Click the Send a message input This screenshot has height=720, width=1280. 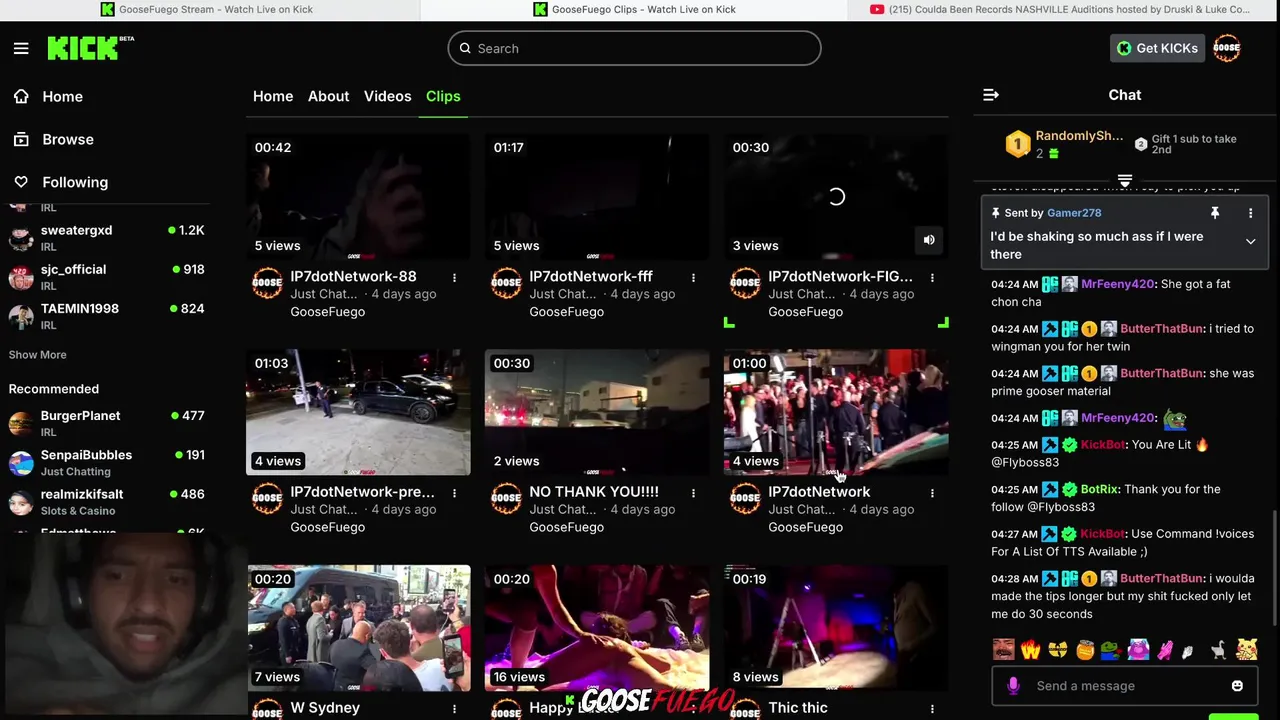pos(1125,686)
